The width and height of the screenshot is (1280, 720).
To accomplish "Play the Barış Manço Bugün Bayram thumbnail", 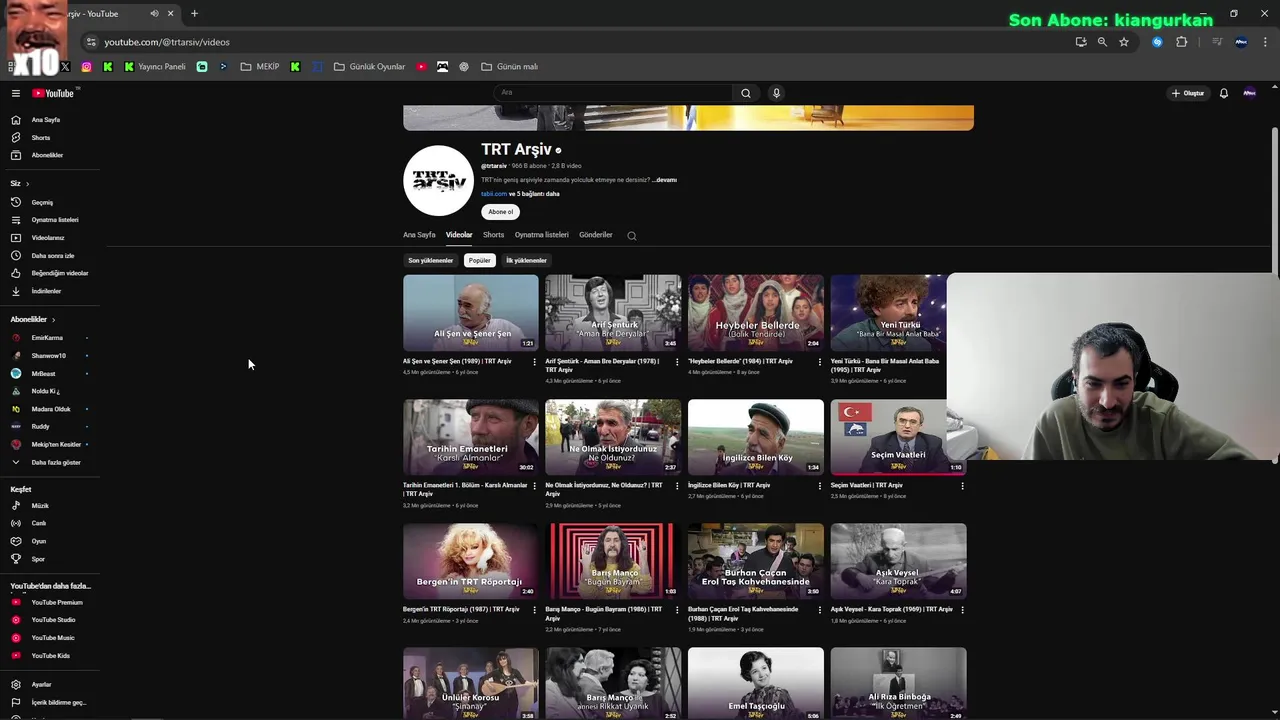I will (x=613, y=561).
